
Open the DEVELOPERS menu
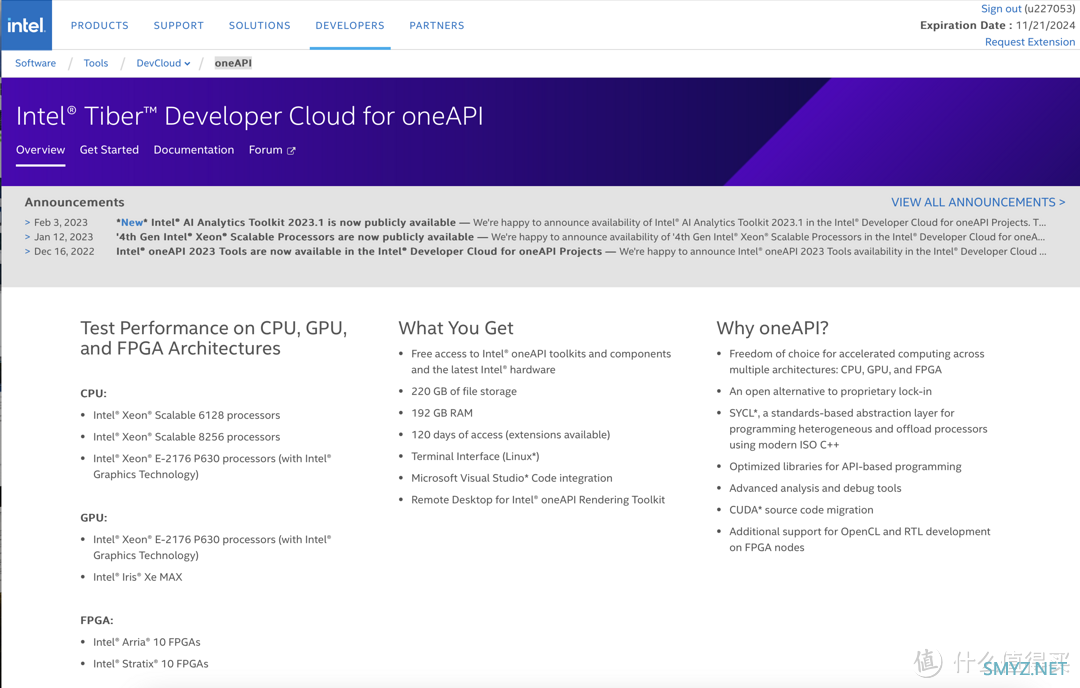[x=350, y=25]
